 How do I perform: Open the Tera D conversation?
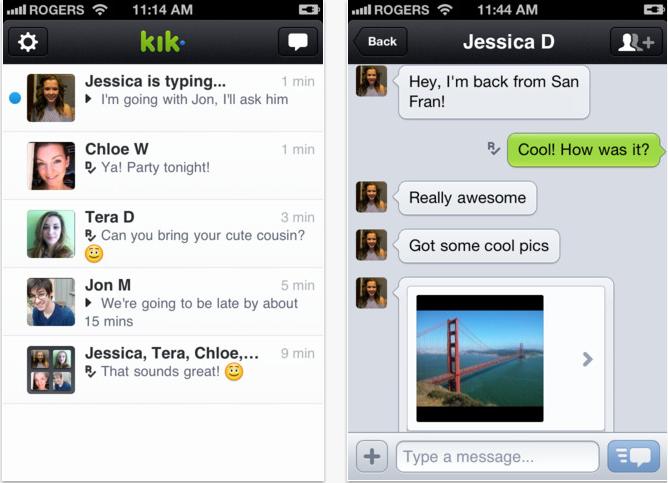pos(163,234)
